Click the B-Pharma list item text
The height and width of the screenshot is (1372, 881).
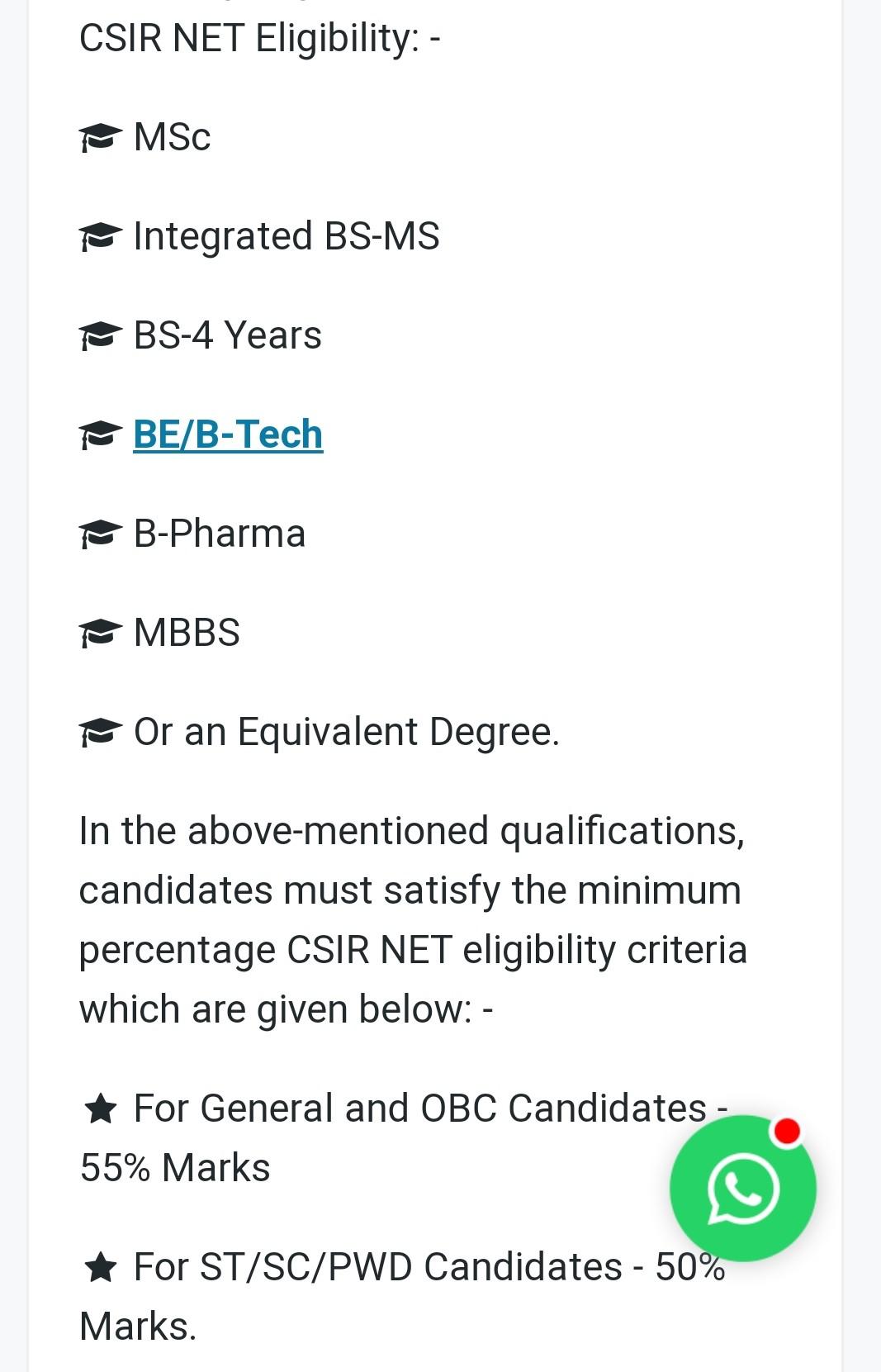[x=220, y=534]
